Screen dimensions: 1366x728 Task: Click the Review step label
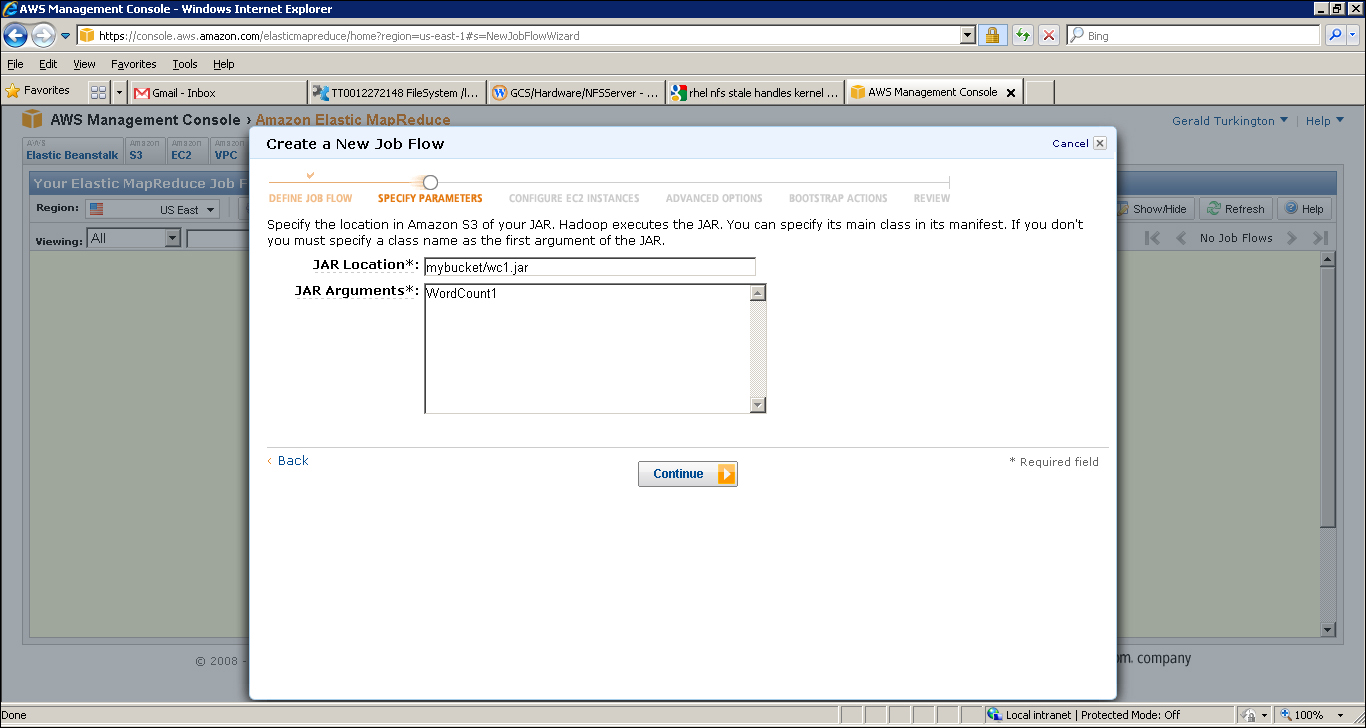tap(932, 198)
